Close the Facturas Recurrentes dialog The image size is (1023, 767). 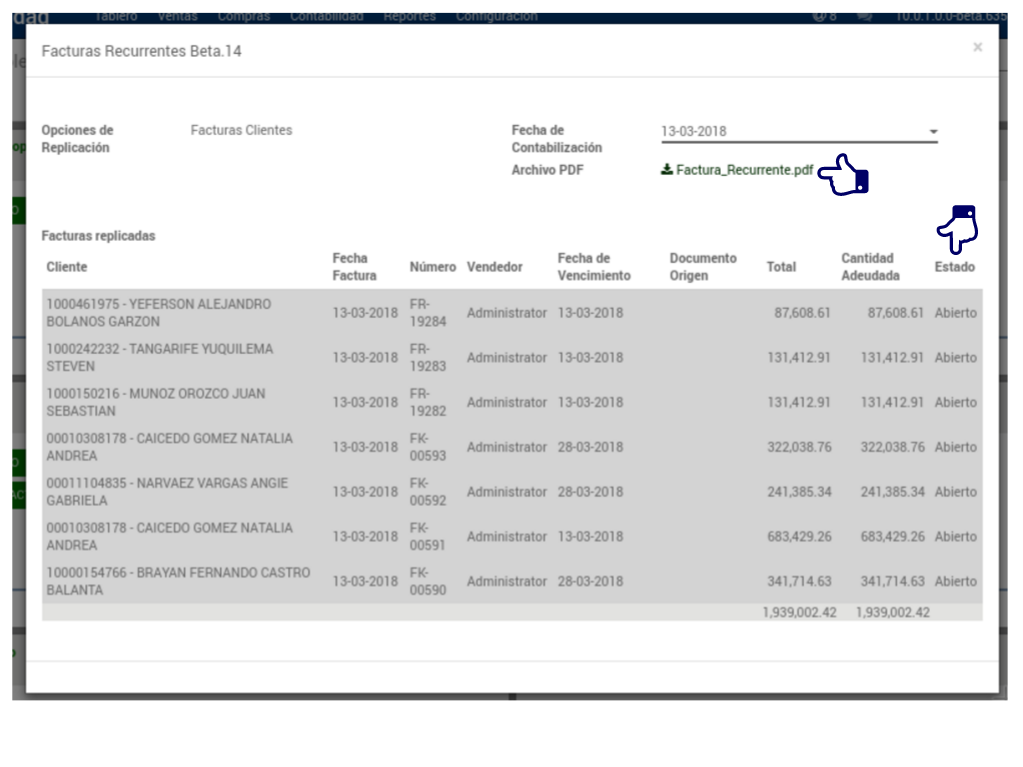point(977,47)
